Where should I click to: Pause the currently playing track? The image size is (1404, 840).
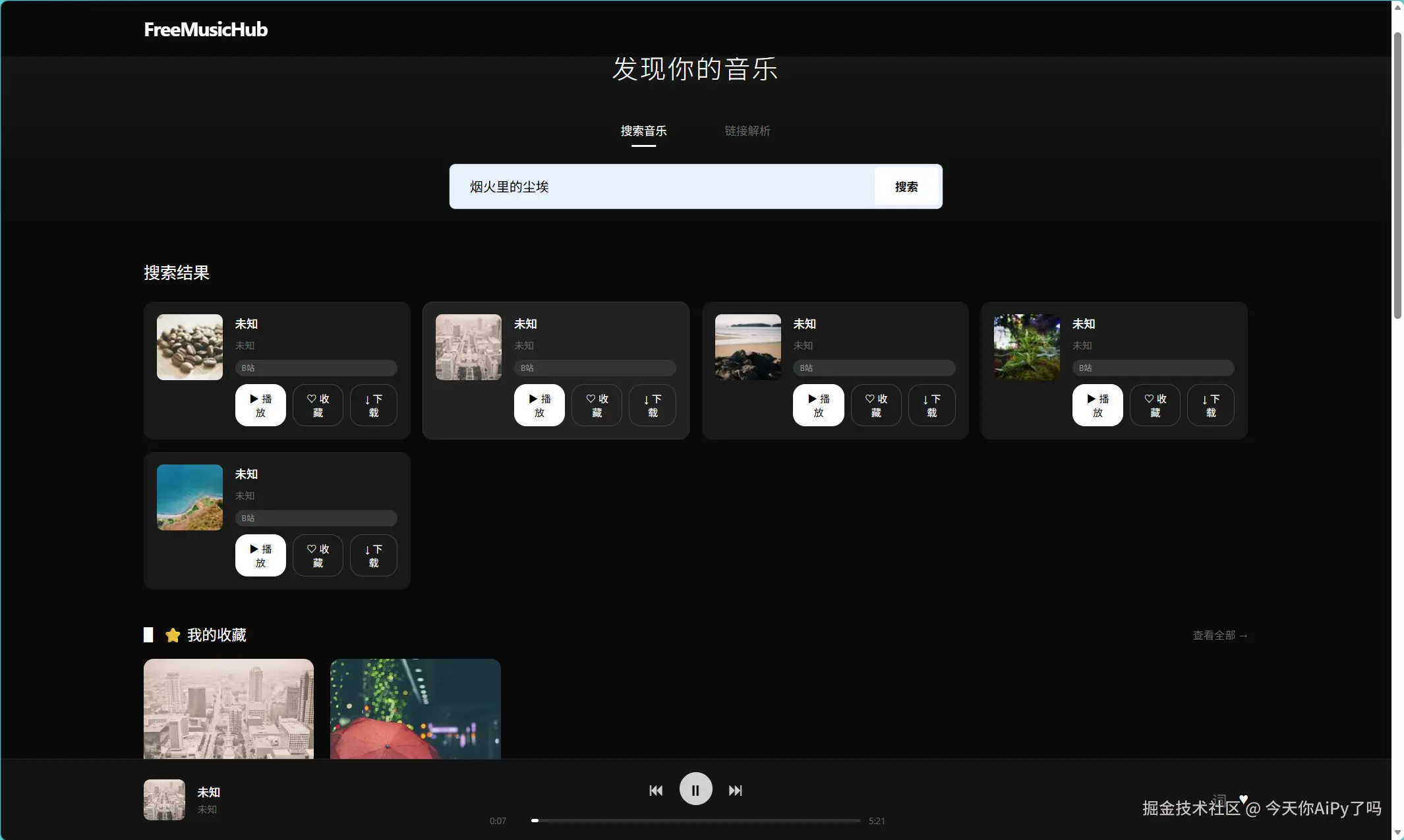point(695,789)
